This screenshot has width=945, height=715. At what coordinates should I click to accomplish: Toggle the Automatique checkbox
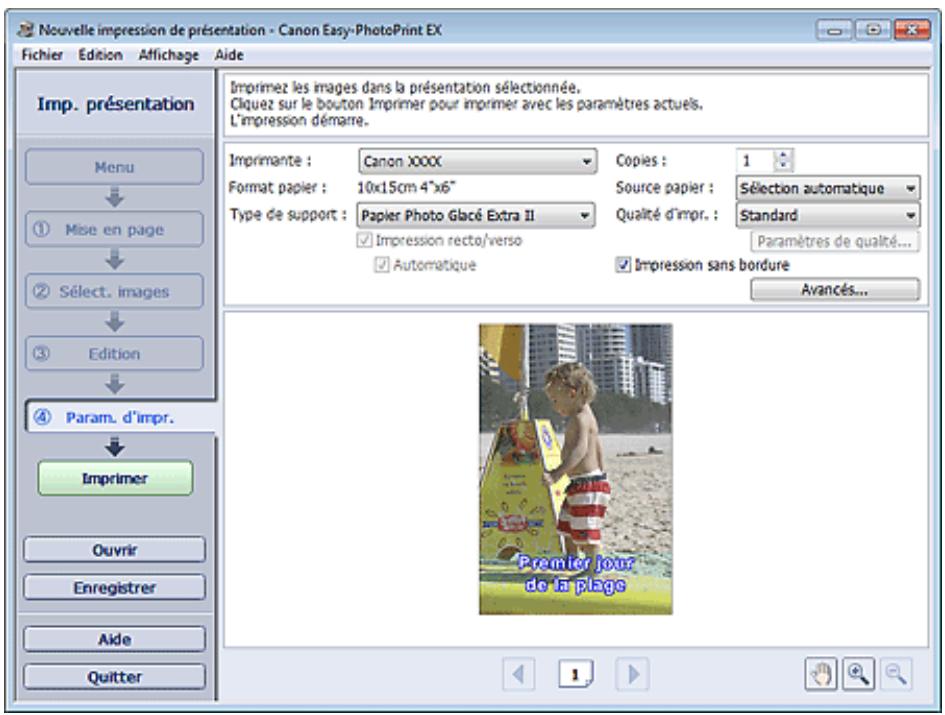pos(381,265)
